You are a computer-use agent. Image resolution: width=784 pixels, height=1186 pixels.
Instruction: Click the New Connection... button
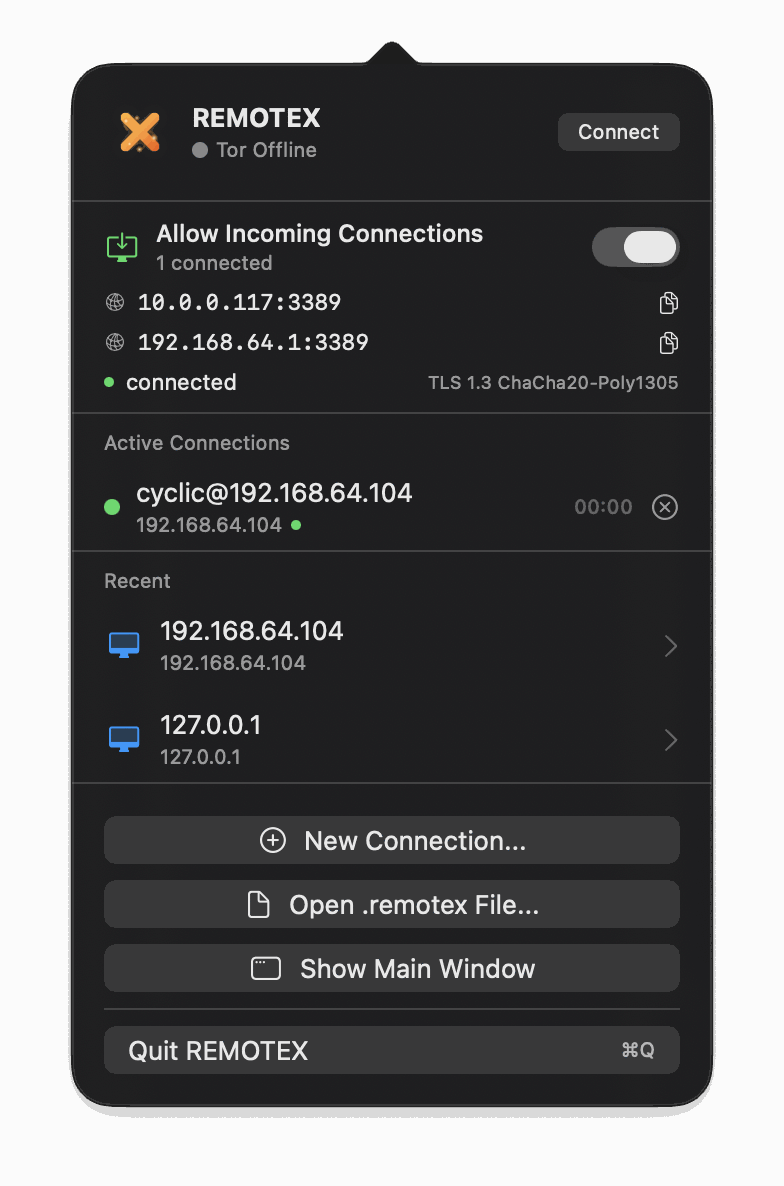coord(392,840)
